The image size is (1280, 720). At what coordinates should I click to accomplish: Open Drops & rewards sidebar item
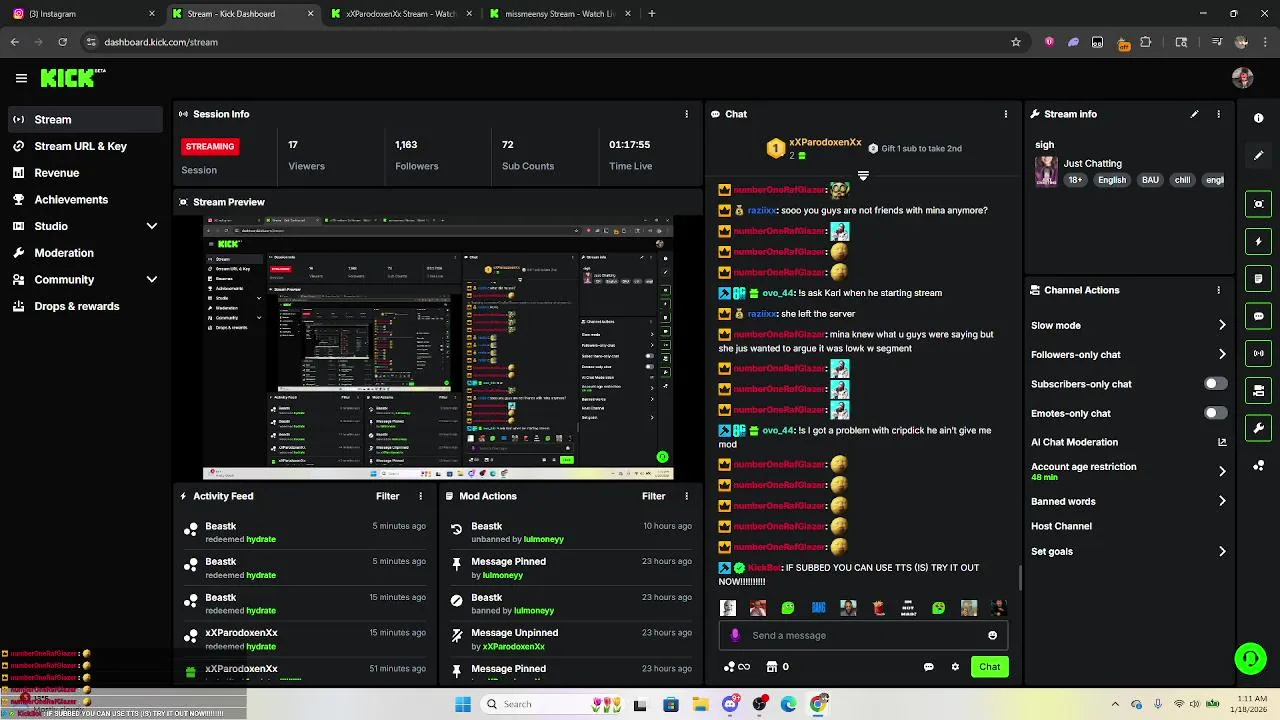click(85, 306)
